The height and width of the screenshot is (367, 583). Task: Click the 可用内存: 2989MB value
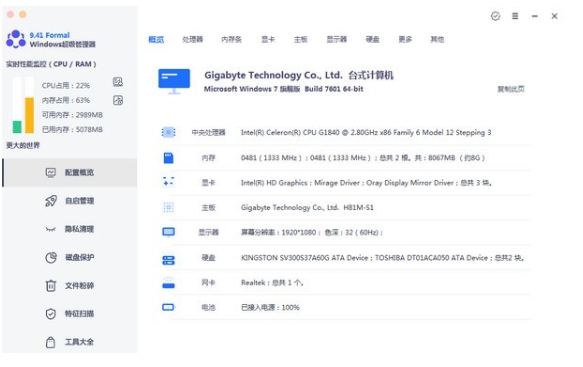click(72, 115)
